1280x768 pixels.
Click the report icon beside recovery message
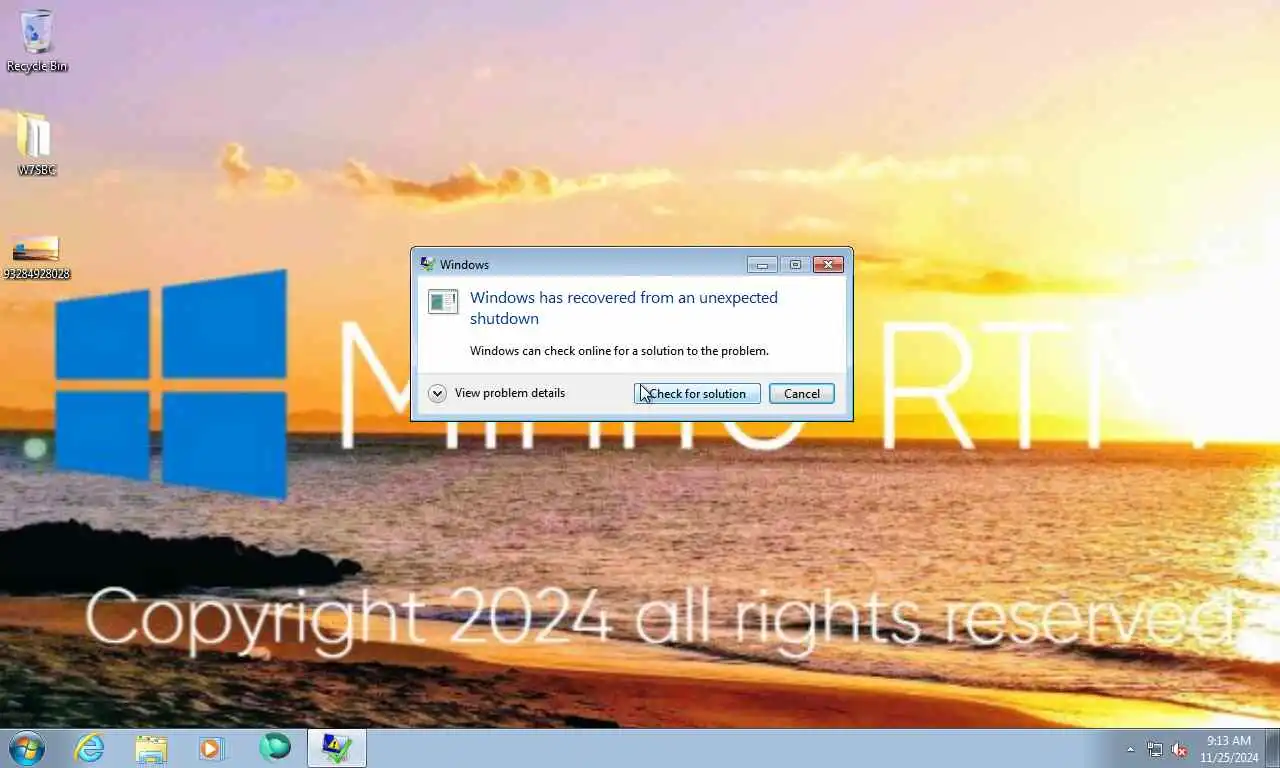pos(443,302)
